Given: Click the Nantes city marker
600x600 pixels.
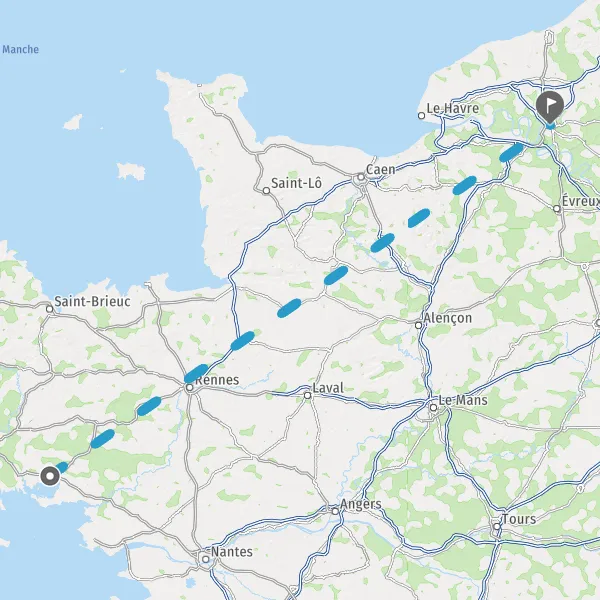Looking at the screenshot, I should point(205,559).
